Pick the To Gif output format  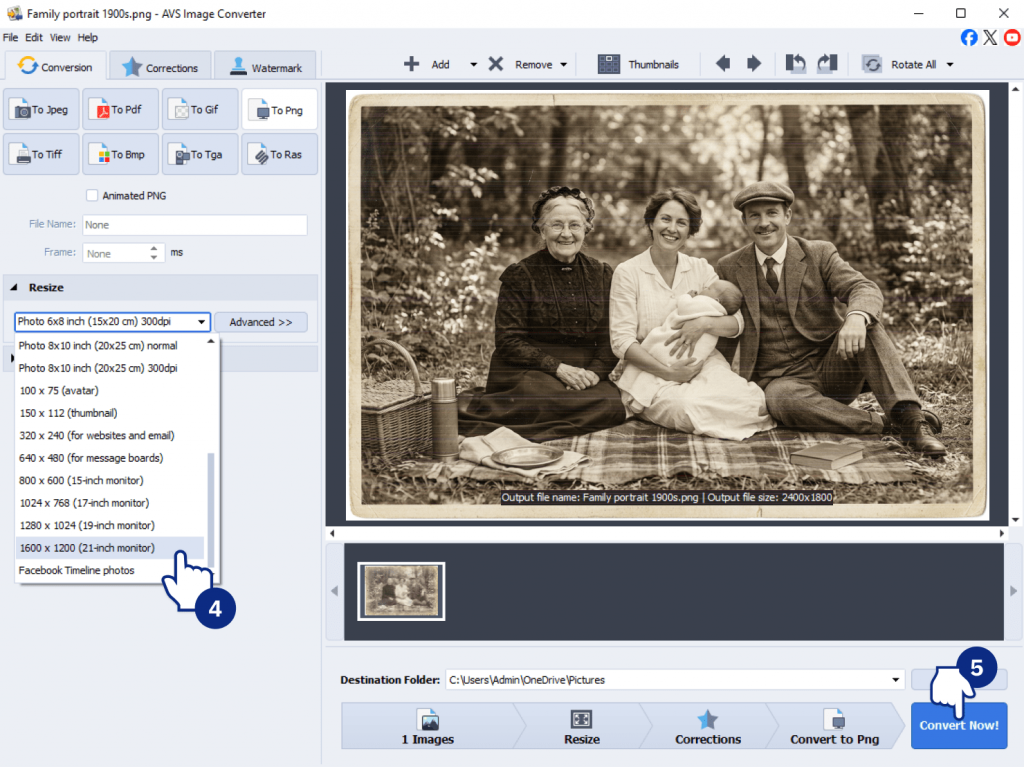click(200, 110)
